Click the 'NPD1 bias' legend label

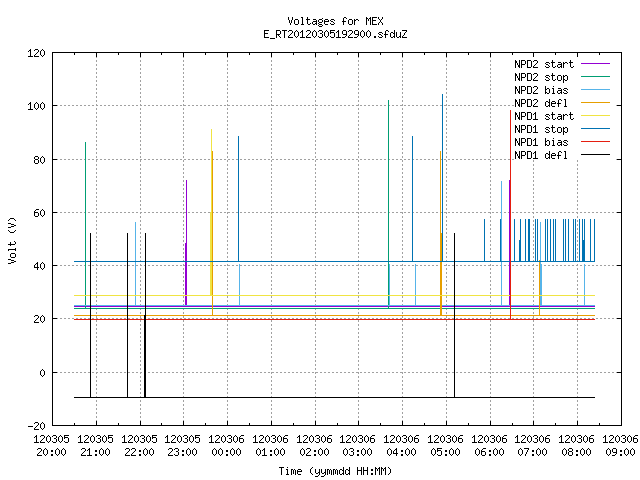(x=541, y=142)
